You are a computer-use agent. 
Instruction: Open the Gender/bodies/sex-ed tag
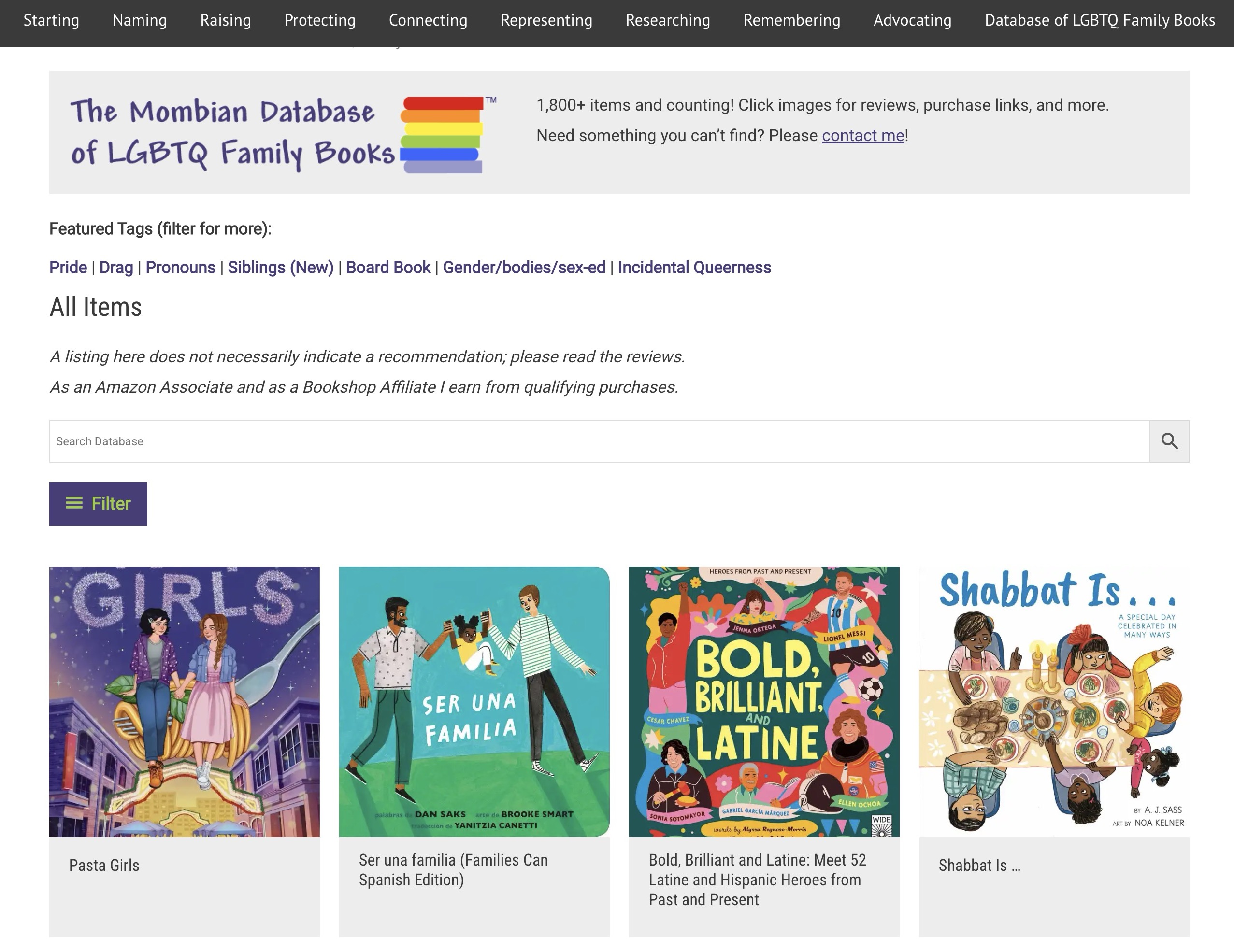click(x=524, y=267)
